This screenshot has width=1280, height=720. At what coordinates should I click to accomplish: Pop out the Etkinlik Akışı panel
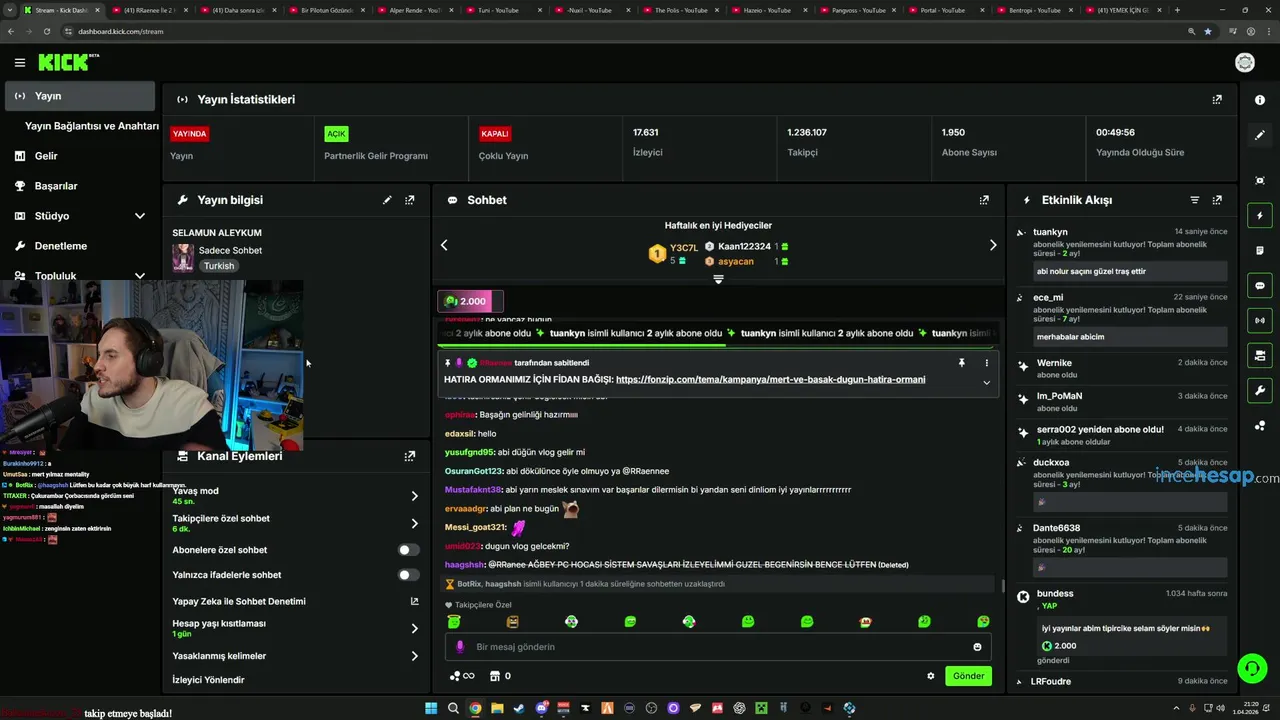coord(1217,200)
